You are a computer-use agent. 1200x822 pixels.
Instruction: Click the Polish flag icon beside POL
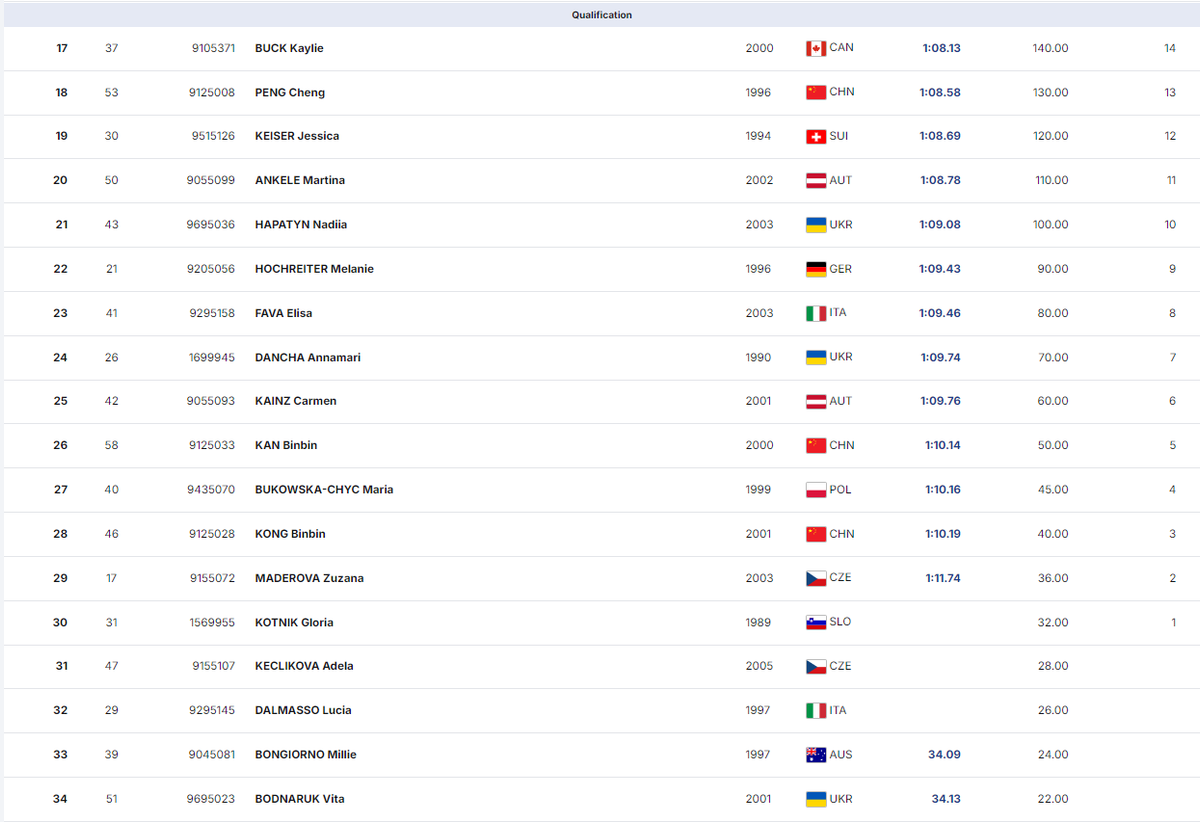pos(815,490)
